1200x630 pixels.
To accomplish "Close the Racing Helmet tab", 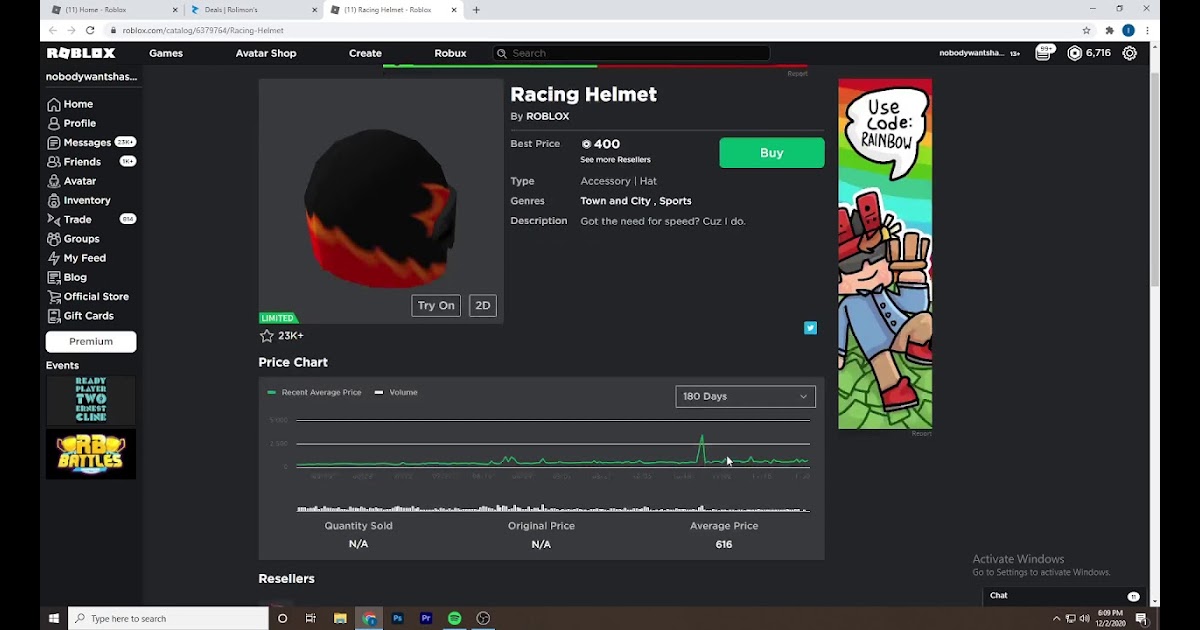I will [x=453, y=10].
